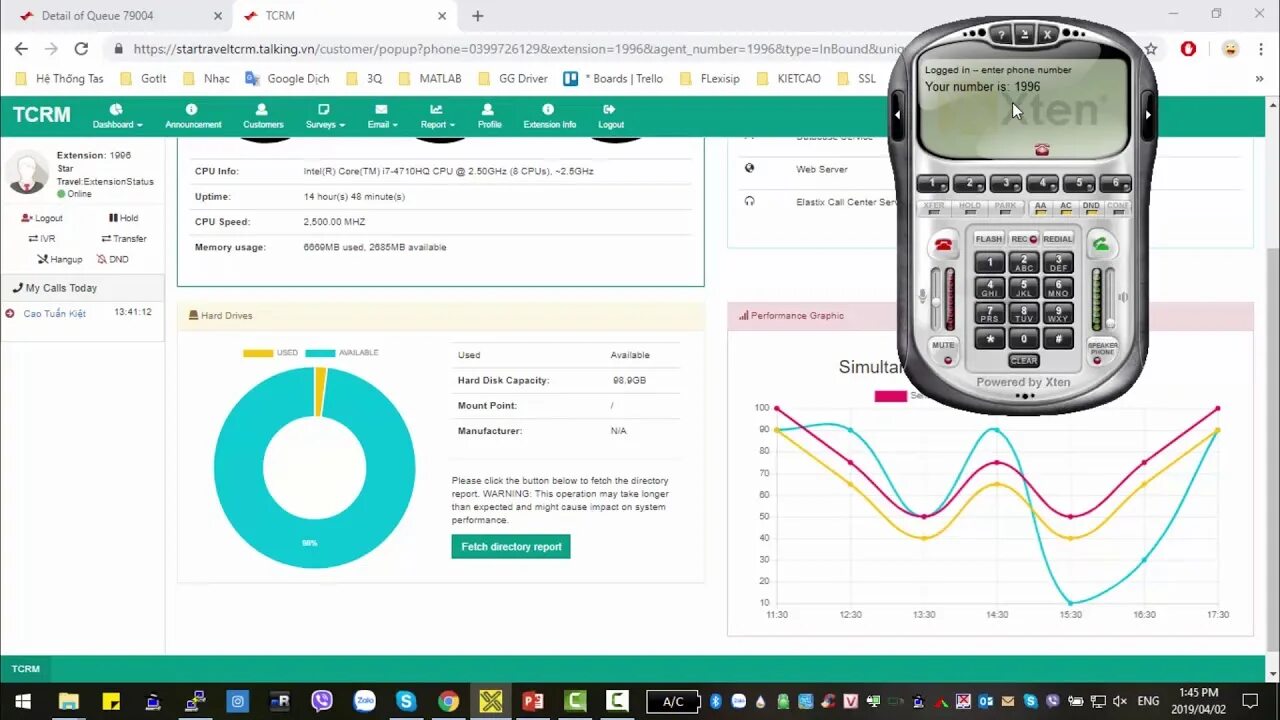Image resolution: width=1280 pixels, height=720 pixels.
Task: Open the Announcement page
Action: [x=193, y=116]
